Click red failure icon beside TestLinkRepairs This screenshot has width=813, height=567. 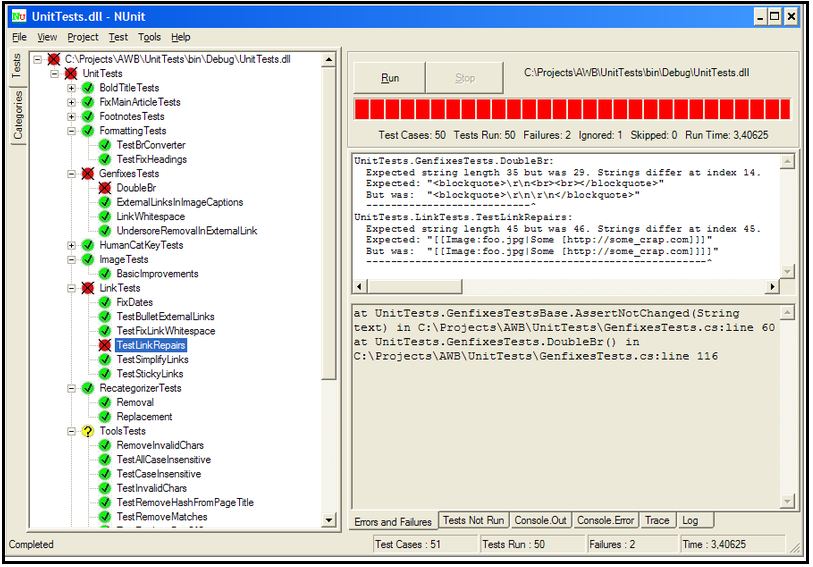click(x=105, y=345)
